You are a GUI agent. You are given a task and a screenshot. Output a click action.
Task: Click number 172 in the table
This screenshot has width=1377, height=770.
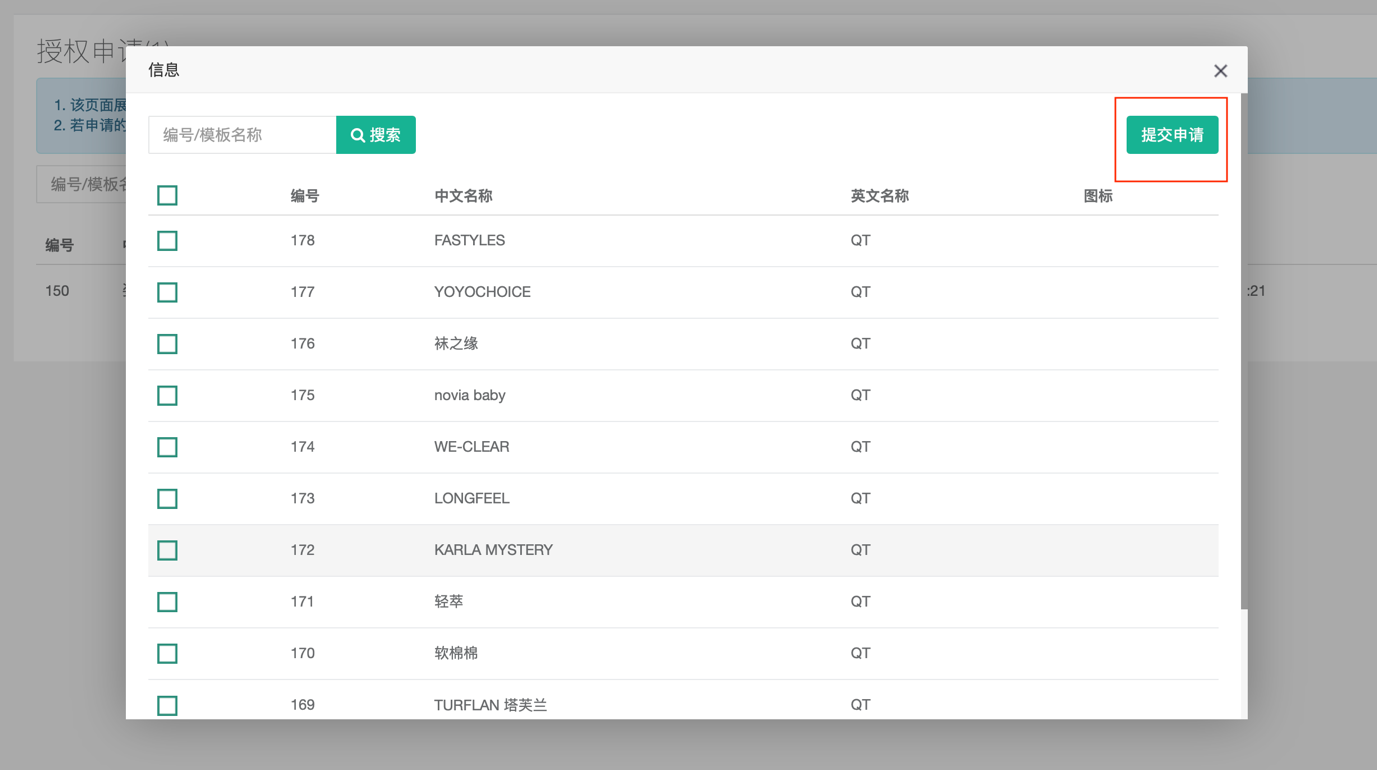(x=302, y=550)
